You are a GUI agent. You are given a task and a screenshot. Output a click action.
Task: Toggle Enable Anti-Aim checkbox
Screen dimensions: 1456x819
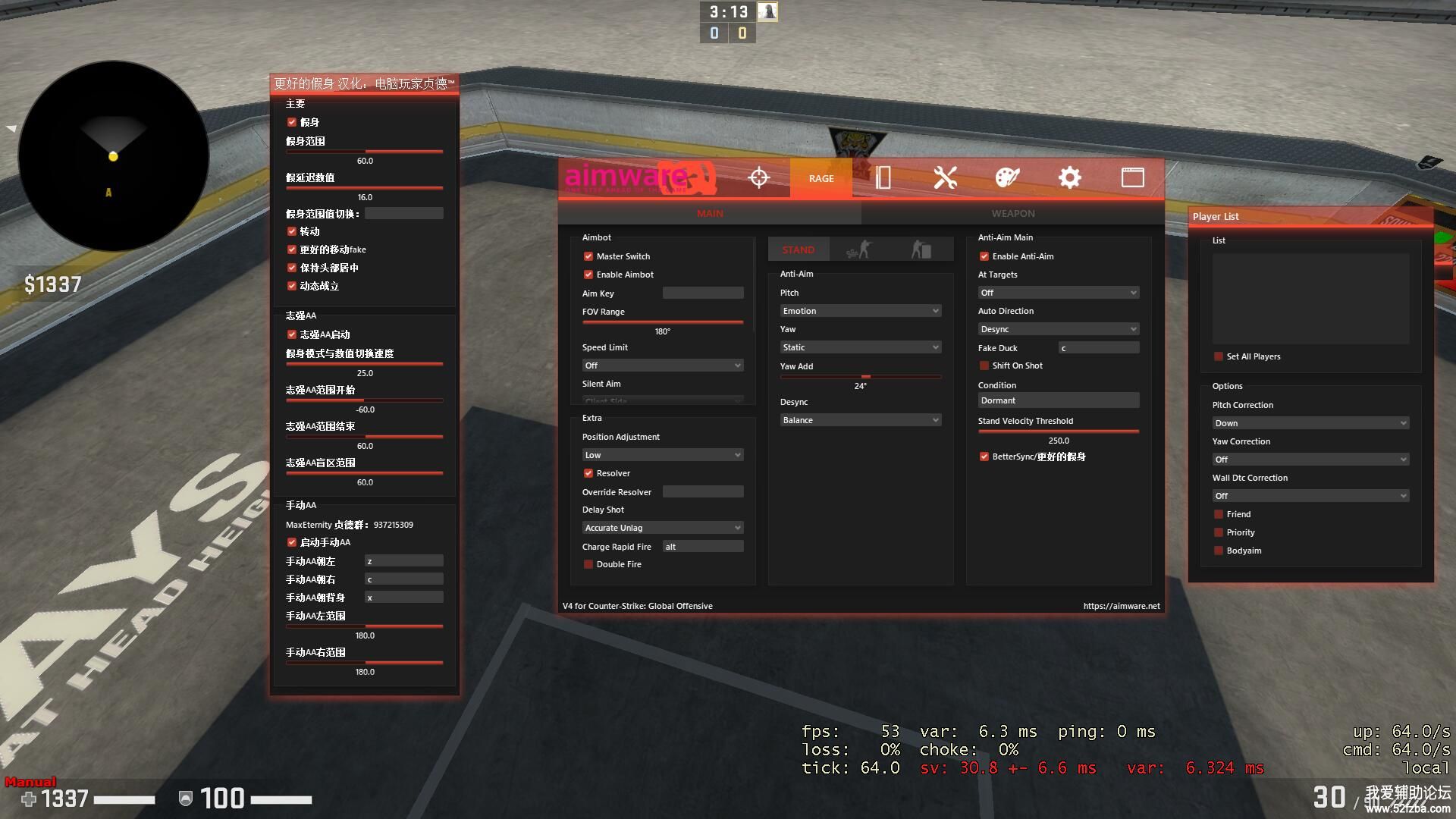tap(984, 256)
